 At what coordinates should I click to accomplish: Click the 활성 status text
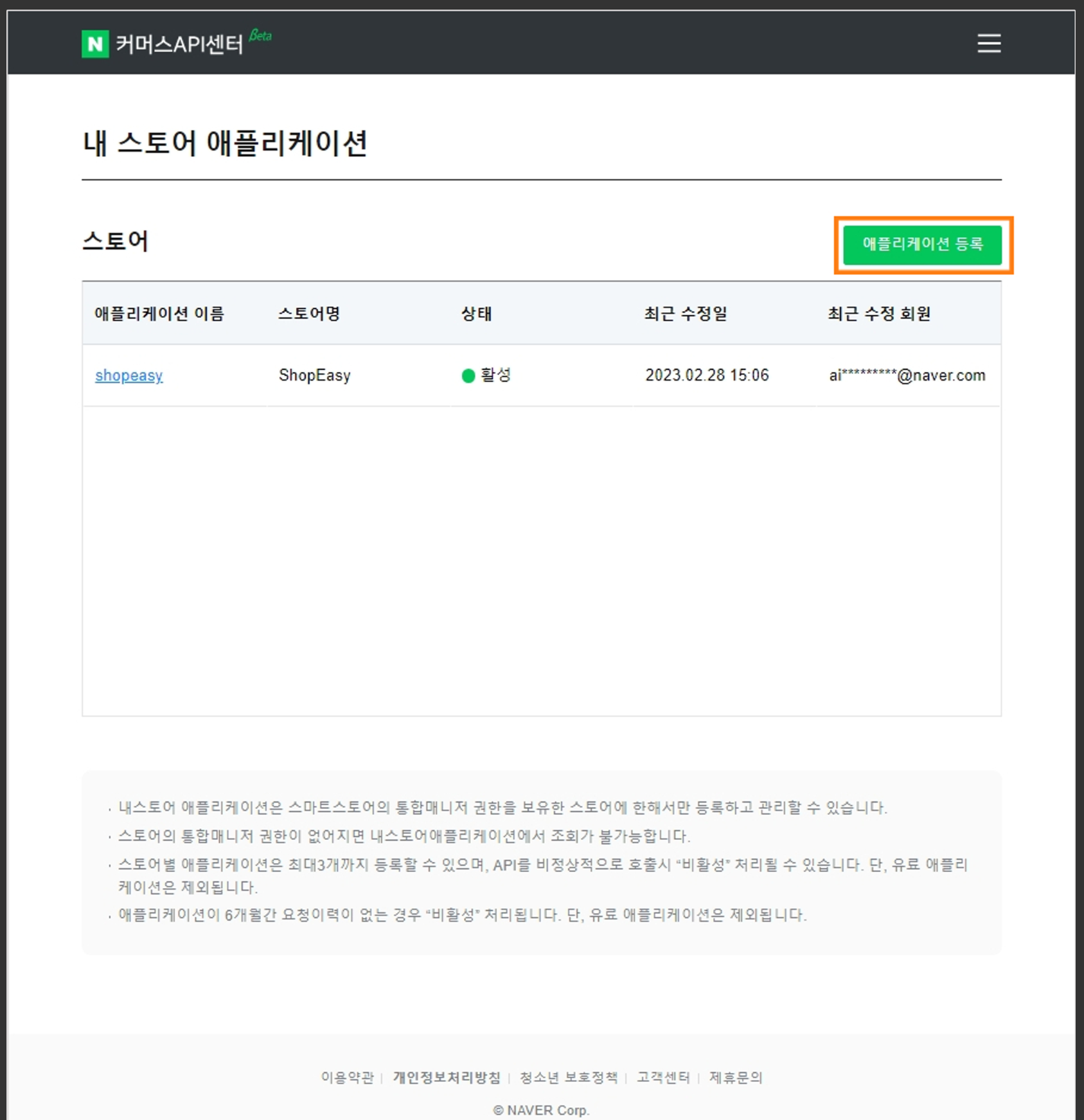click(495, 375)
